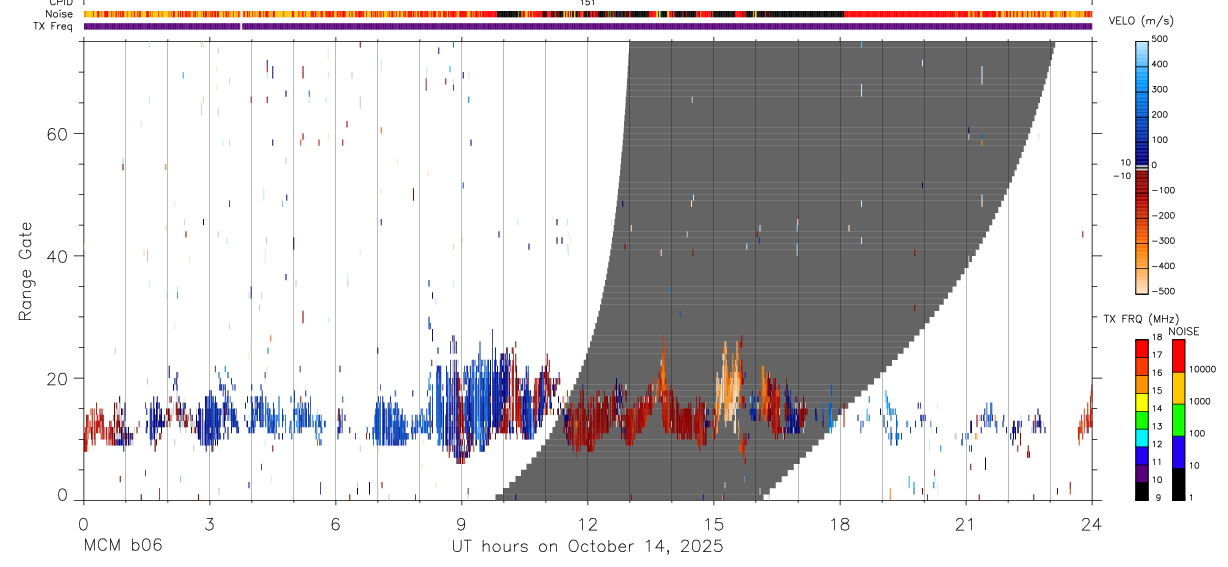Click the 500 tick on velocity scale
This screenshot has height=567, width=1228.
point(1161,39)
